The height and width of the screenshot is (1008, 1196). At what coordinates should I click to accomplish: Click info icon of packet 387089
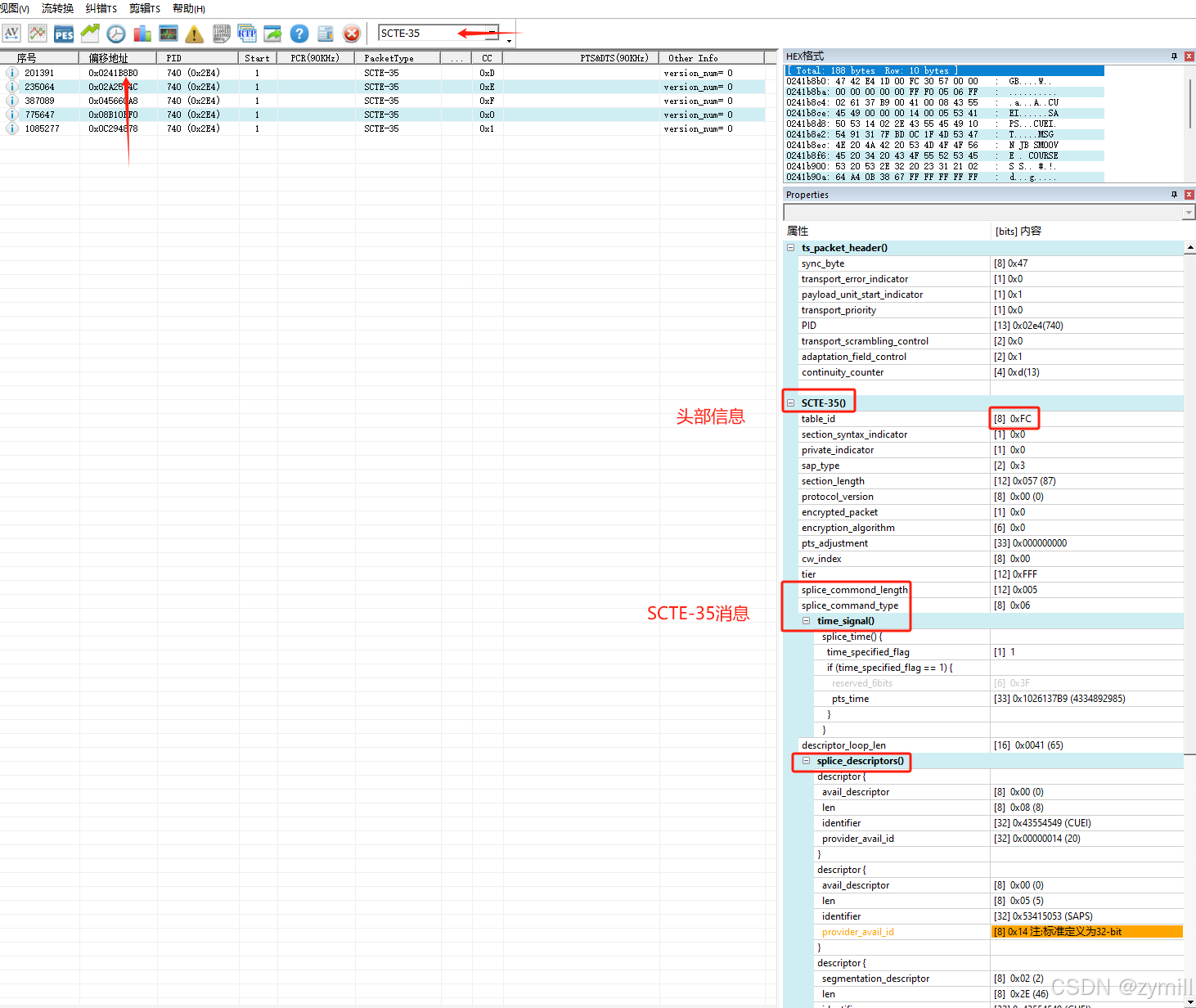12,101
